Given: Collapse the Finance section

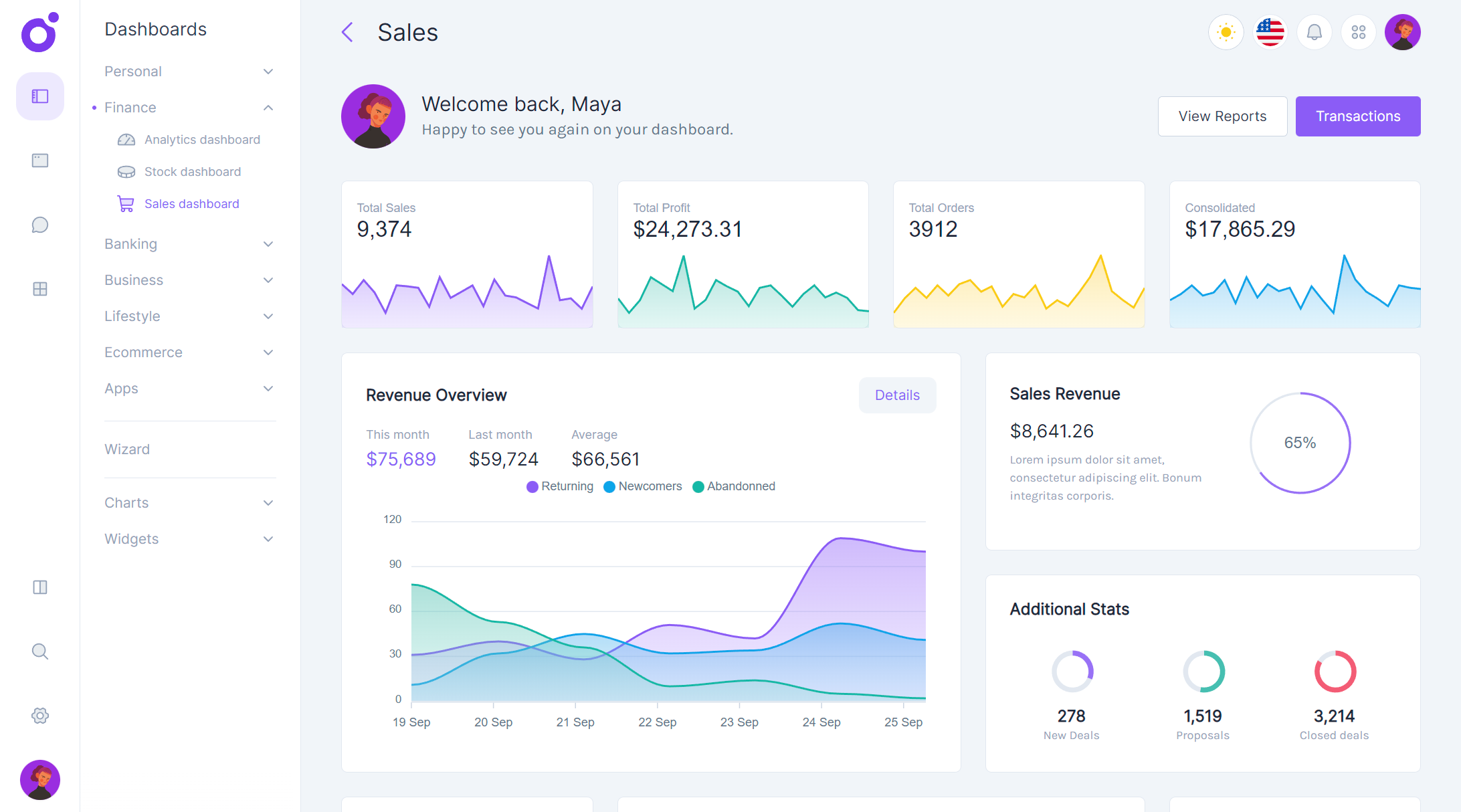Looking at the screenshot, I should 130,107.
